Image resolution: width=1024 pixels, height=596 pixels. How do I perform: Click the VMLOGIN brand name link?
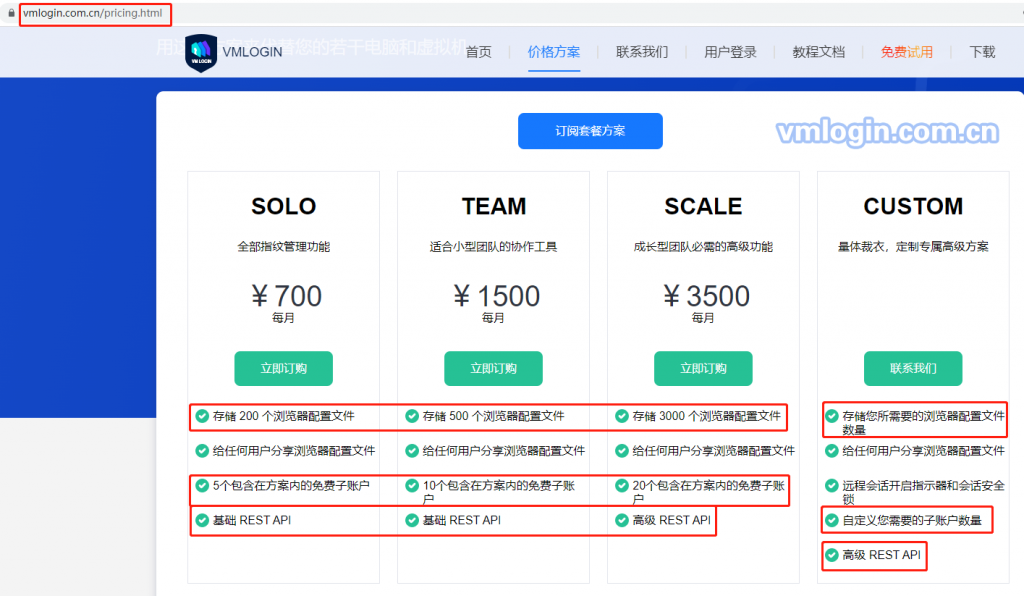pos(252,52)
